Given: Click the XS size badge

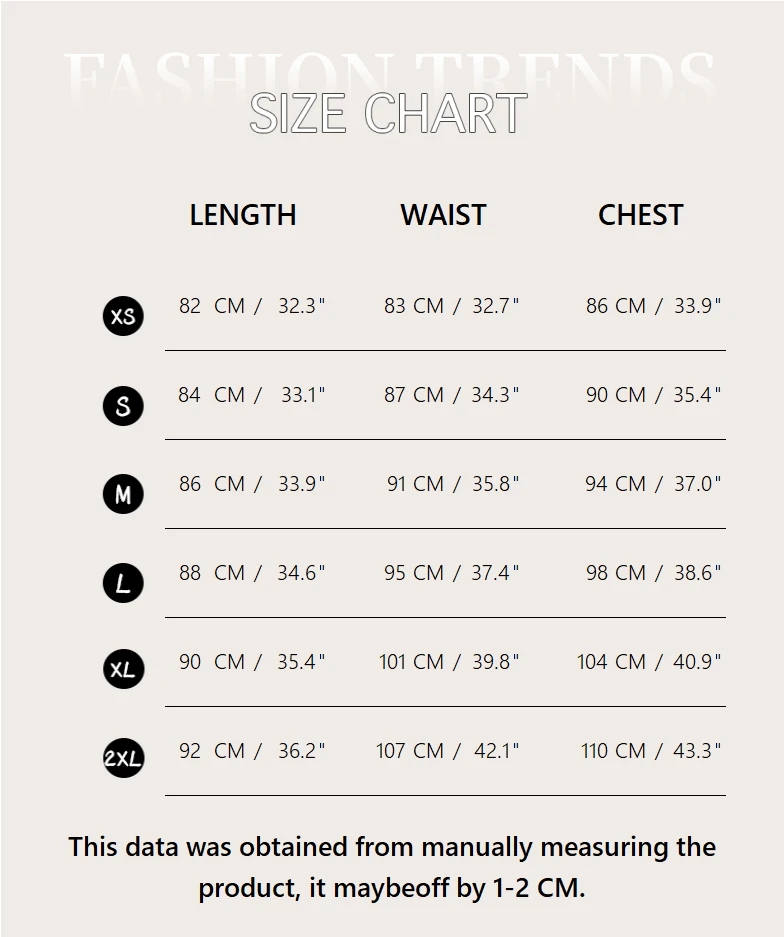Looking at the screenshot, I should 123,316.
